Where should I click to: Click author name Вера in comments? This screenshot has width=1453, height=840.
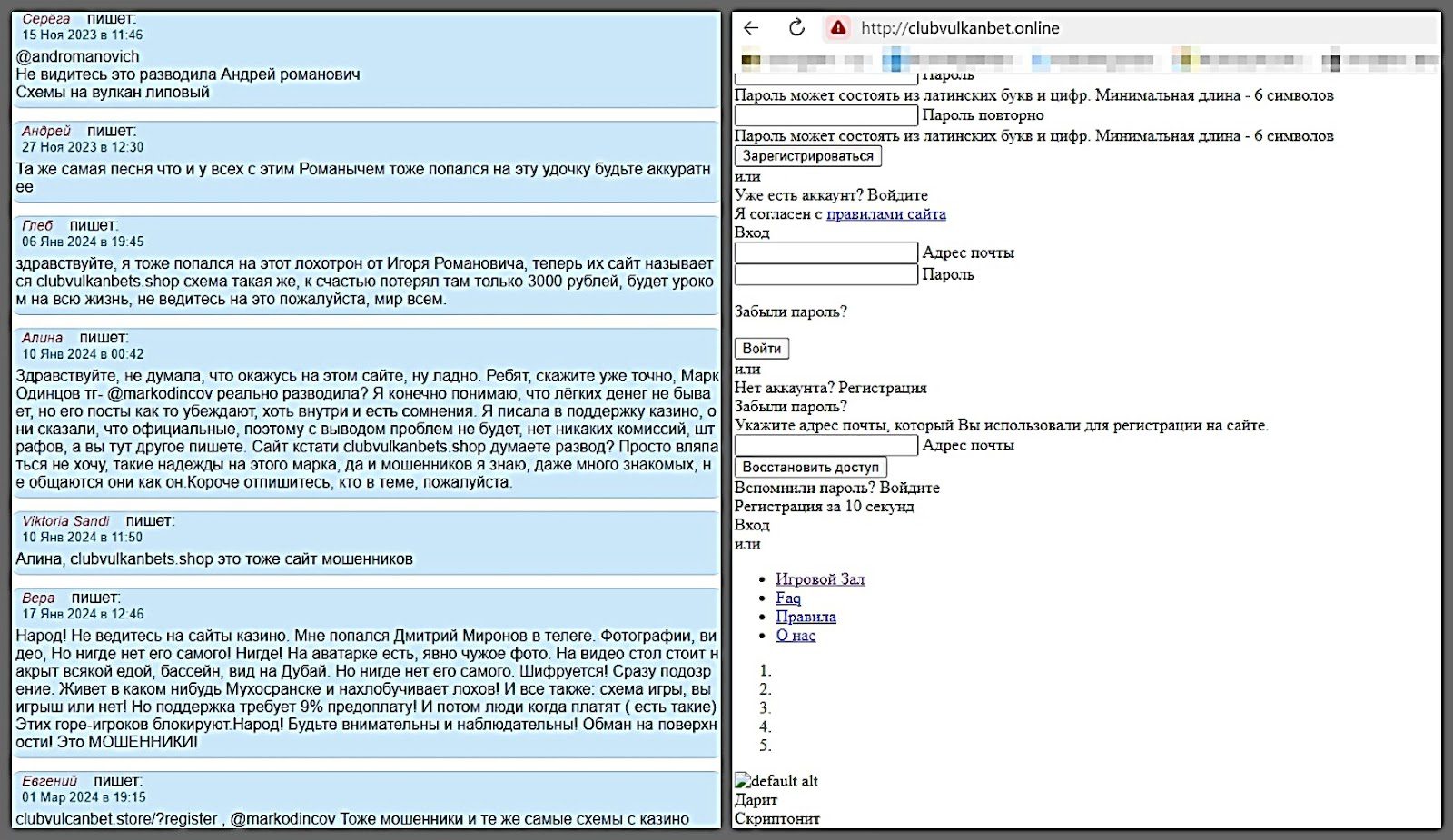38,598
